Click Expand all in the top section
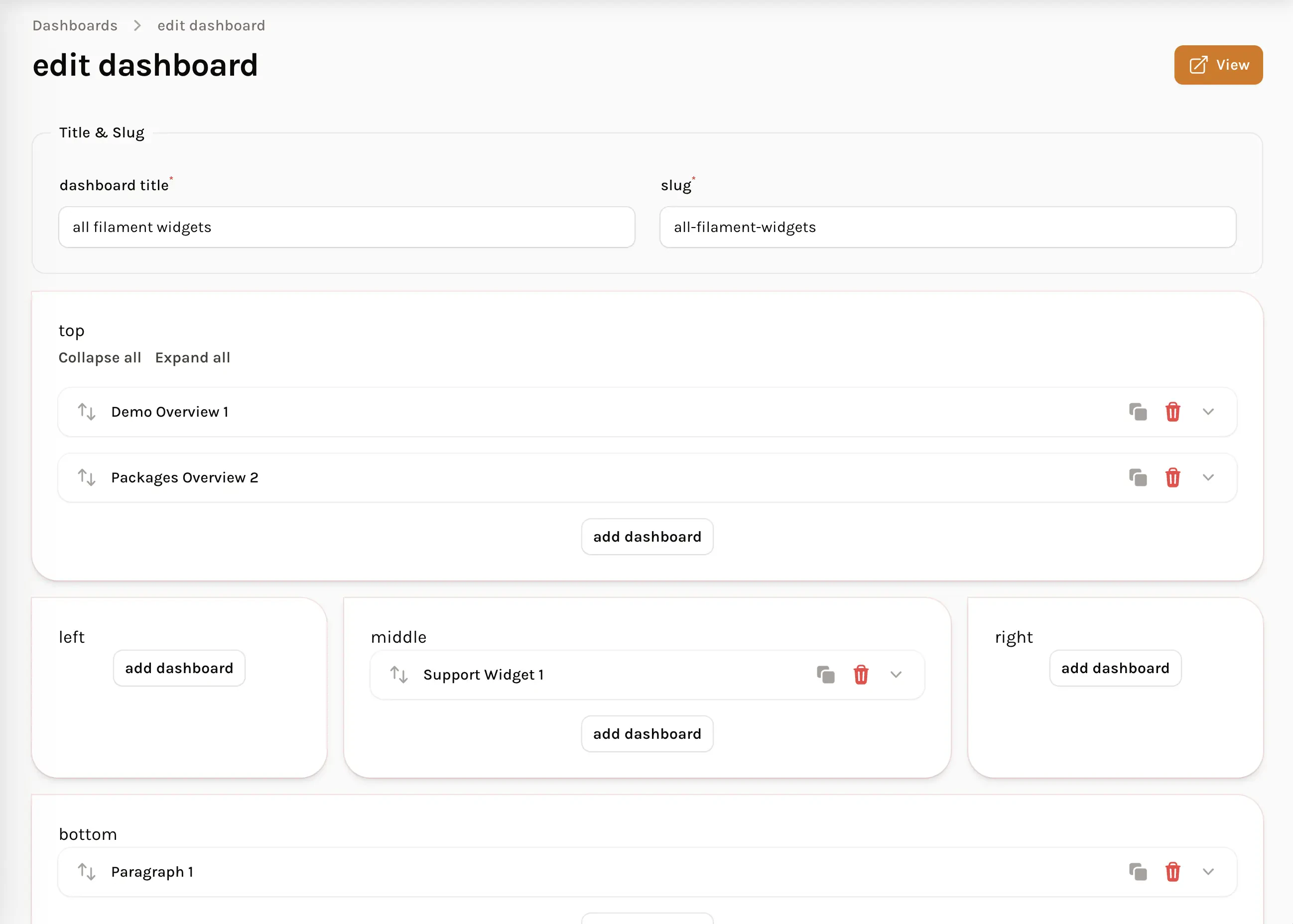Image resolution: width=1293 pixels, height=924 pixels. coord(192,358)
